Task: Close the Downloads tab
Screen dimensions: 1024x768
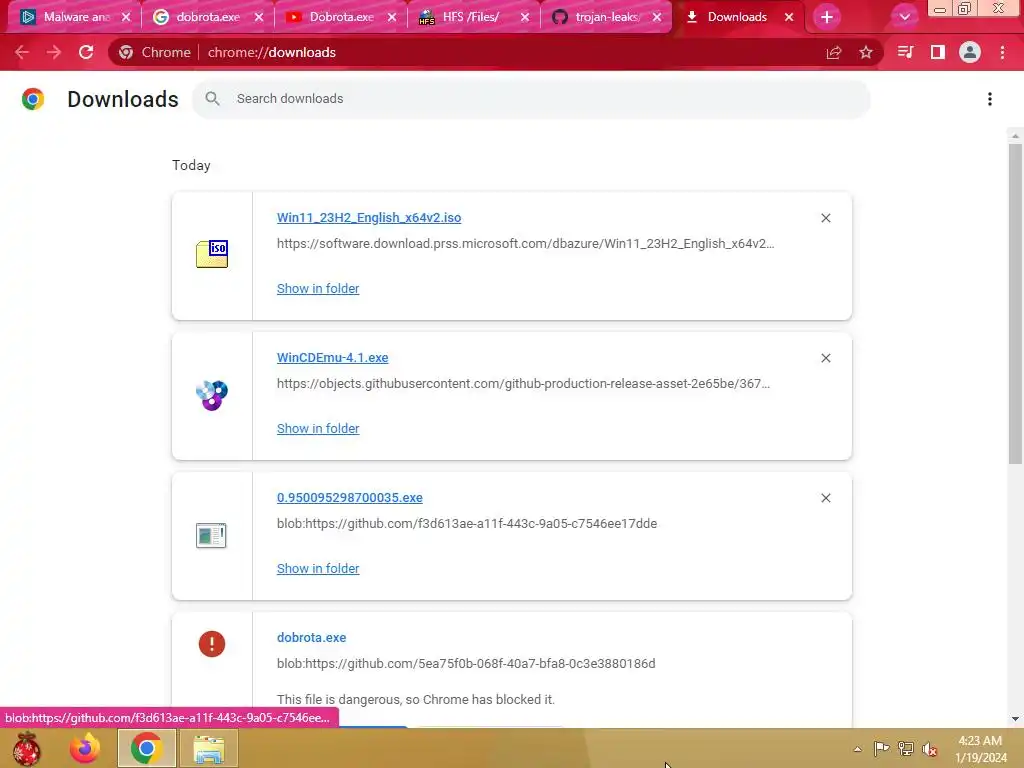Action: pos(789,17)
